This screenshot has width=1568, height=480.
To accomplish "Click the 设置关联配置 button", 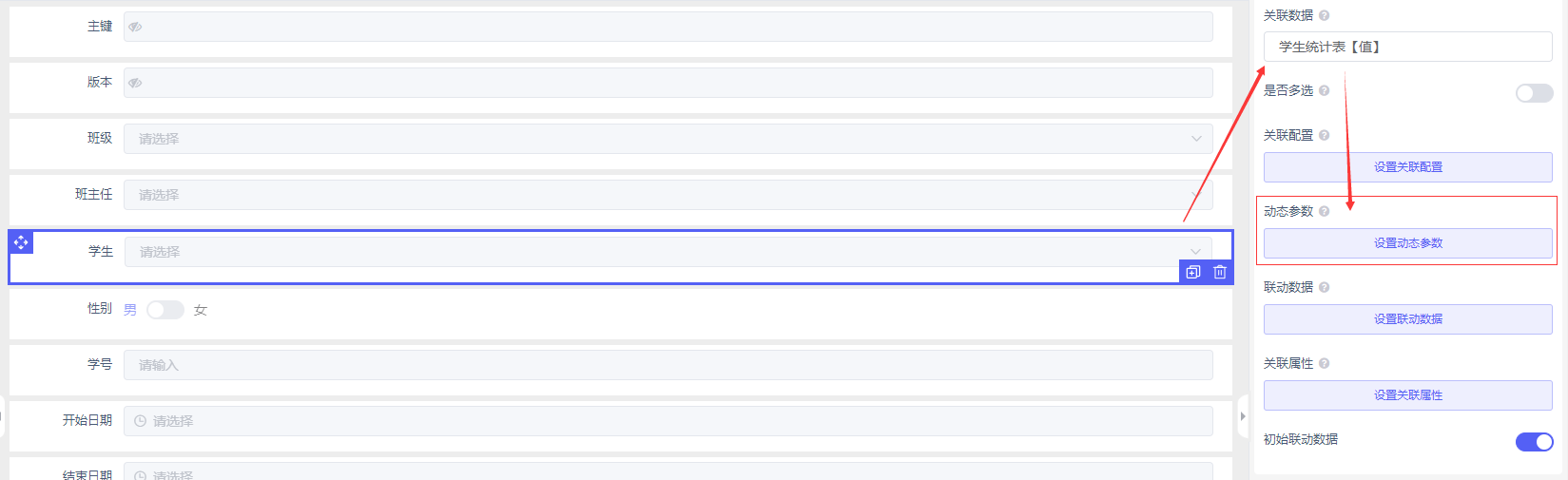I will (x=1407, y=167).
